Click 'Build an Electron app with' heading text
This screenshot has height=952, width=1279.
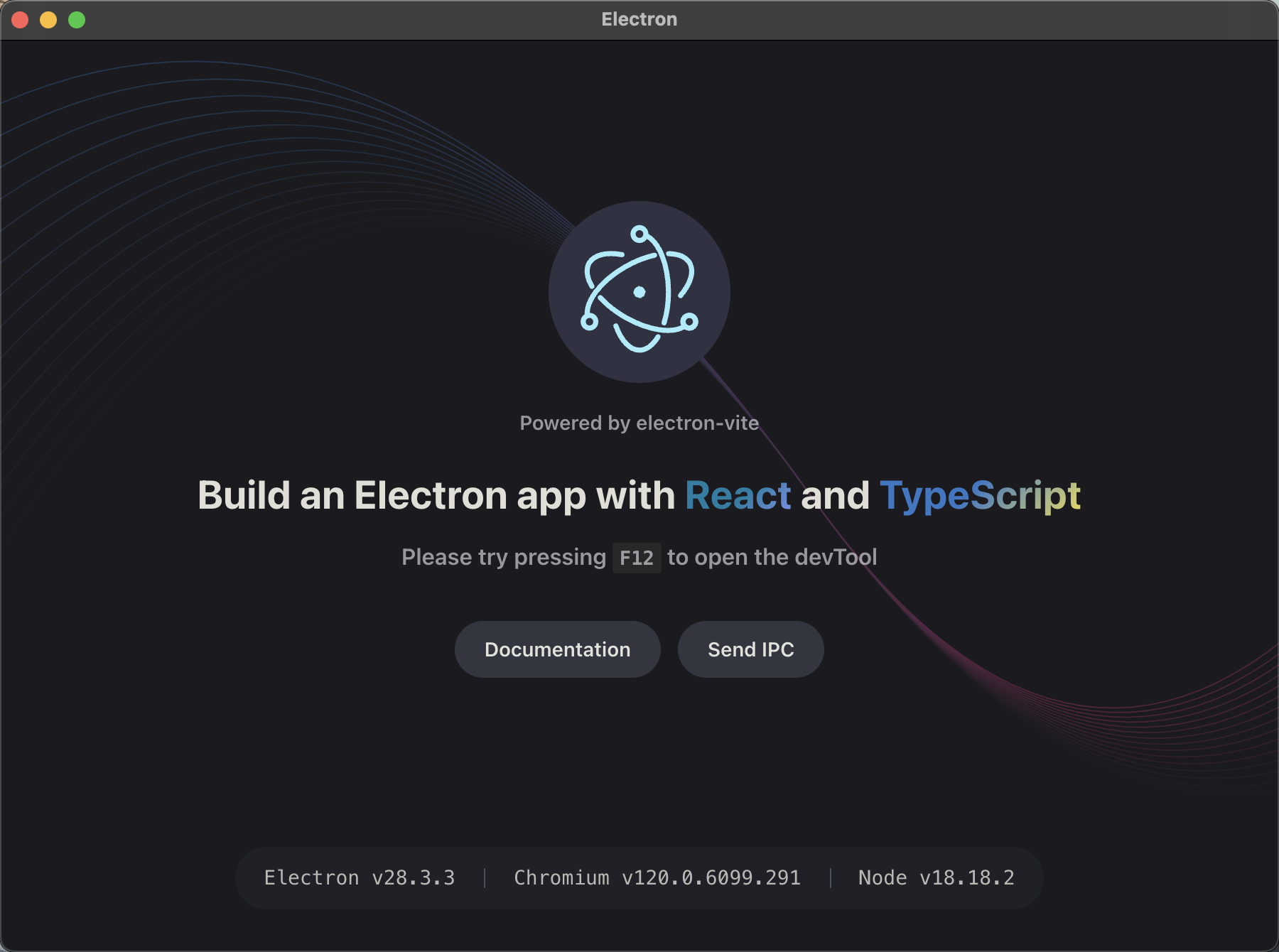(436, 495)
